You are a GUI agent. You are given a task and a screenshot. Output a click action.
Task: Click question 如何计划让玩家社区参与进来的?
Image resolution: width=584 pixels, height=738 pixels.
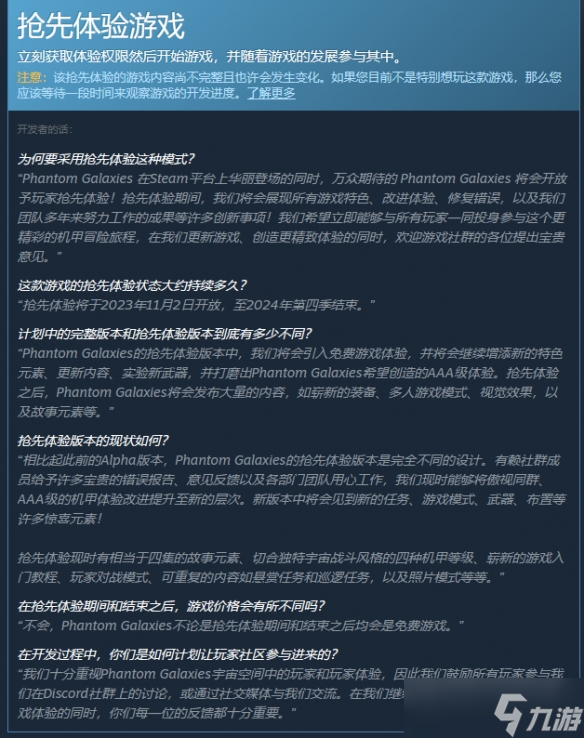click(178, 654)
